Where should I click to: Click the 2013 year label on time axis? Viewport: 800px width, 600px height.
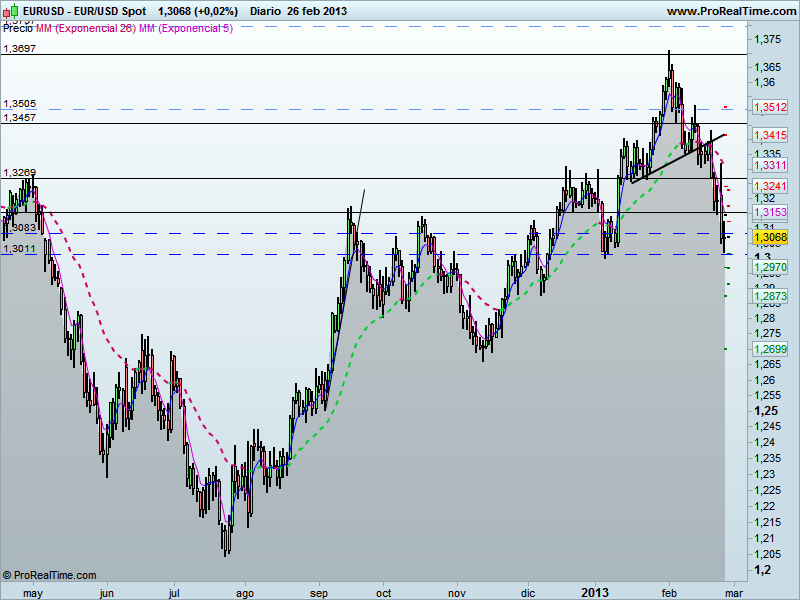coord(595,593)
